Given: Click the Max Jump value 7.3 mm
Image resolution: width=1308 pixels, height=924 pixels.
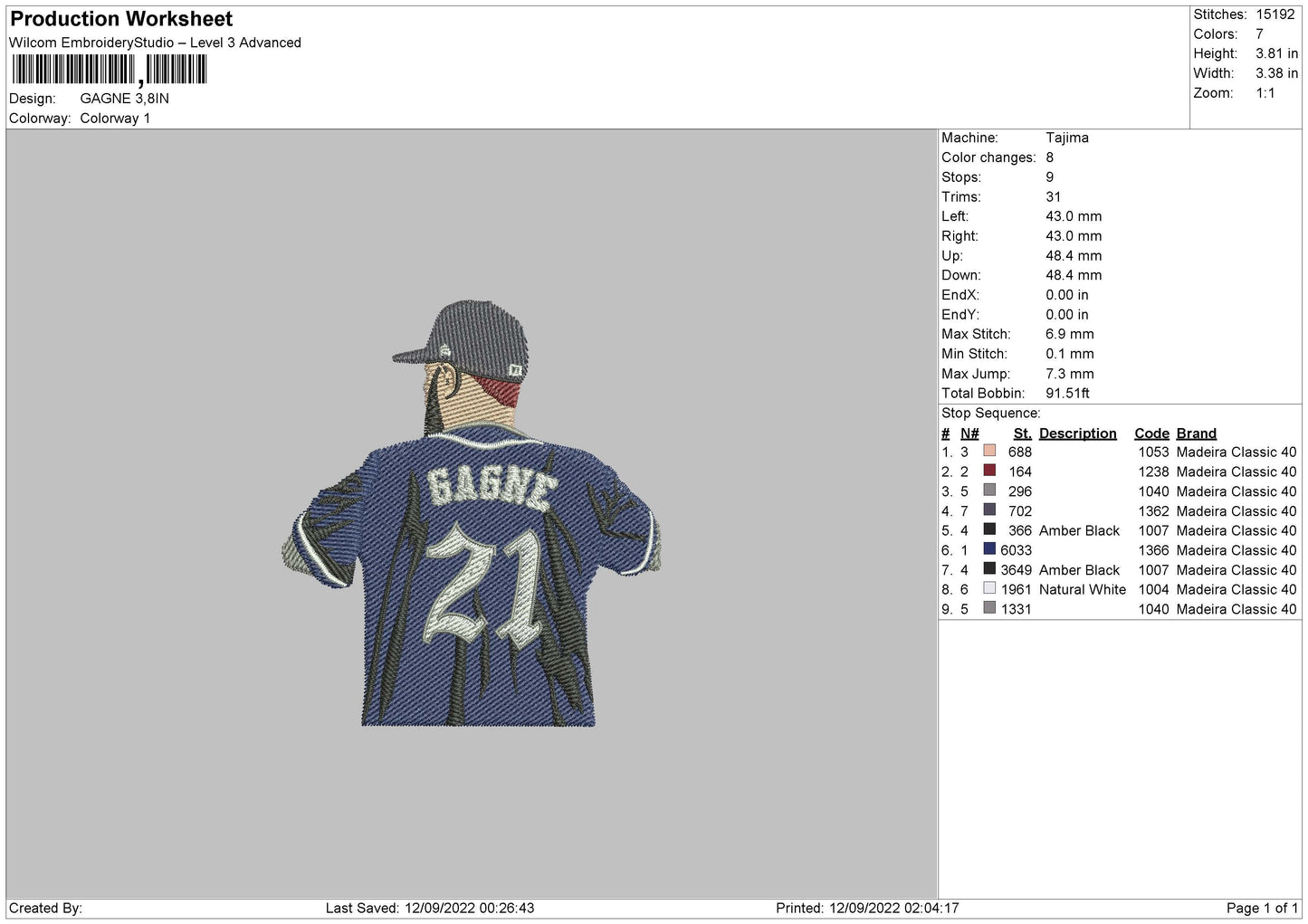Looking at the screenshot, I should (1070, 374).
